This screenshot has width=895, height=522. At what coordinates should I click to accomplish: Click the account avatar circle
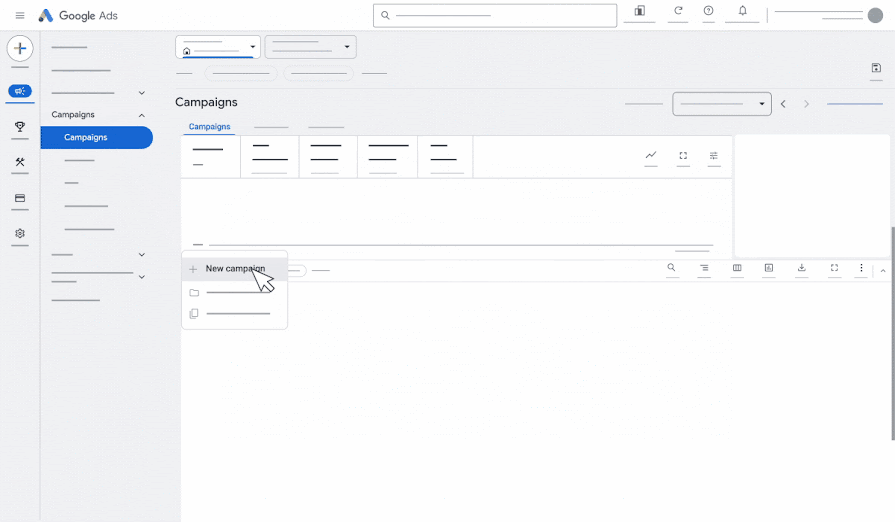[x=875, y=15]
